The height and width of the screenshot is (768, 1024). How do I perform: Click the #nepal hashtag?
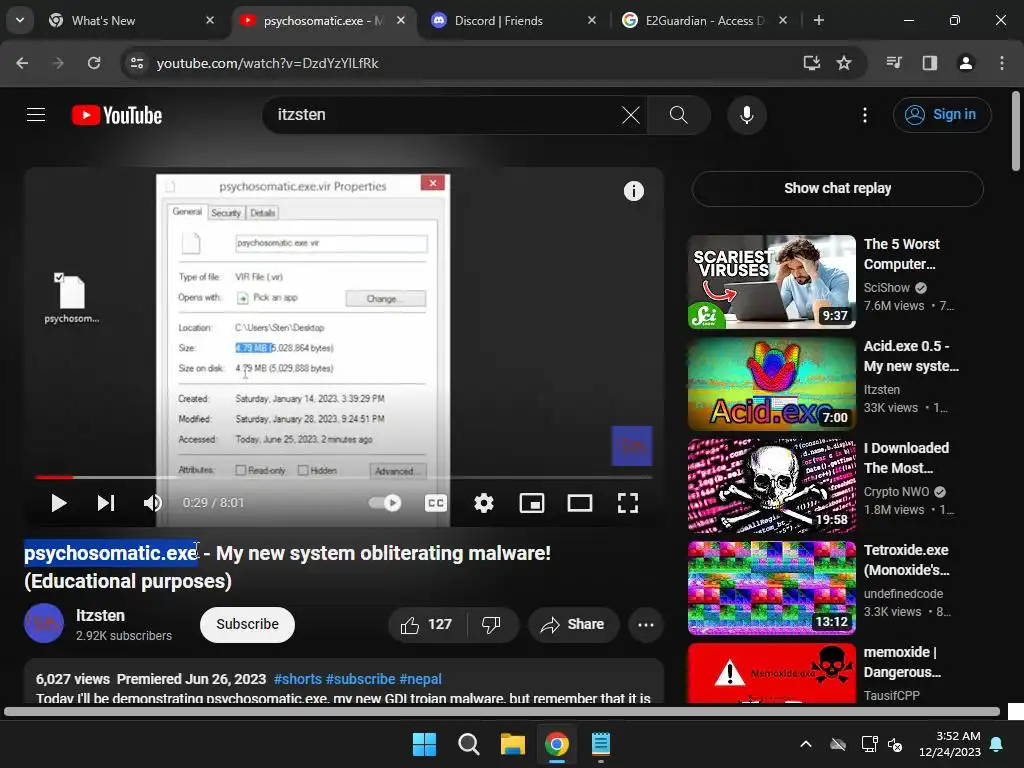coord(421,679)
